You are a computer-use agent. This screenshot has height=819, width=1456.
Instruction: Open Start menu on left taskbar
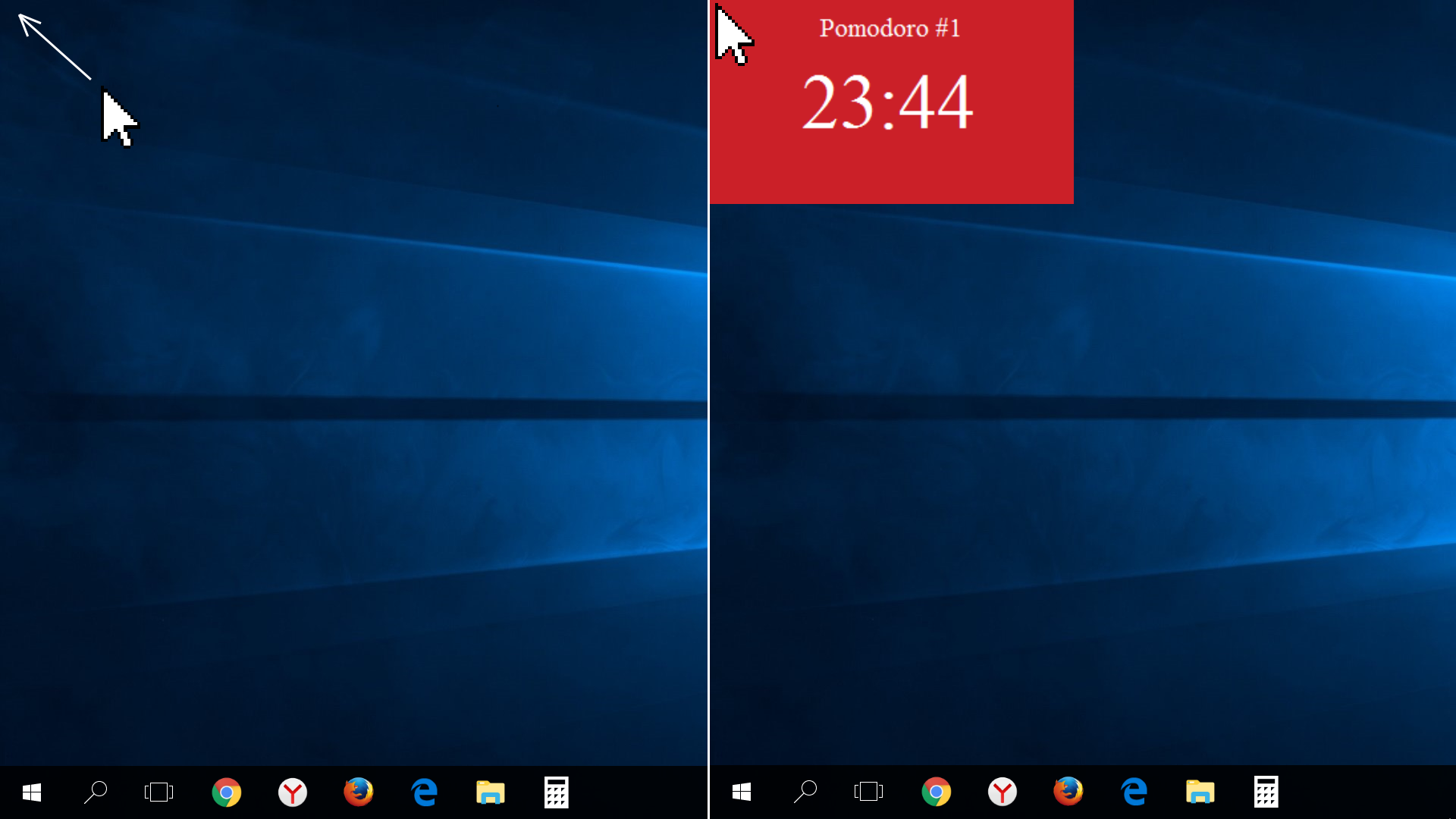click(32, 792)
